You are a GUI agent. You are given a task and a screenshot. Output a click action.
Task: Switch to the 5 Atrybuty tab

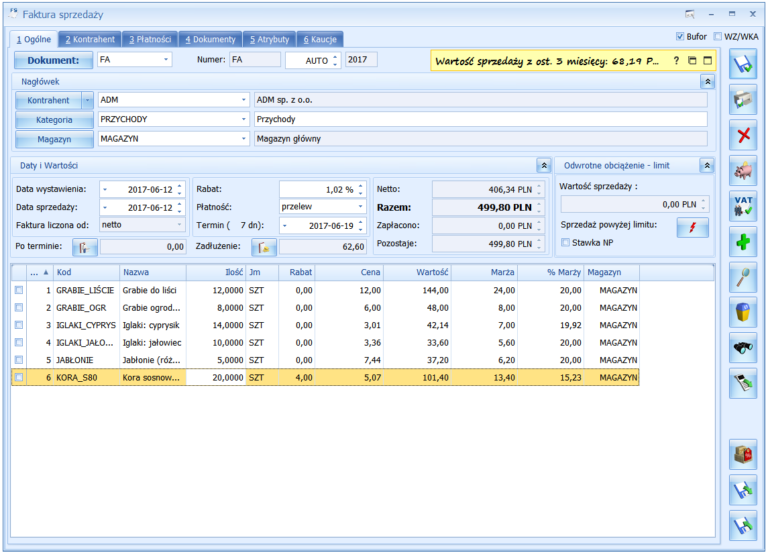tap(269, 39)
